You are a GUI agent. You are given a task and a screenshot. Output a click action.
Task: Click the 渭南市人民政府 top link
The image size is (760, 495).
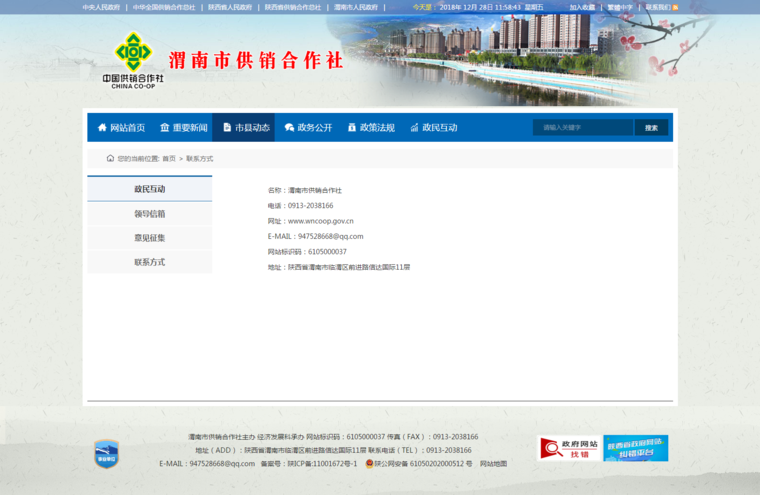tap(356, 7)
